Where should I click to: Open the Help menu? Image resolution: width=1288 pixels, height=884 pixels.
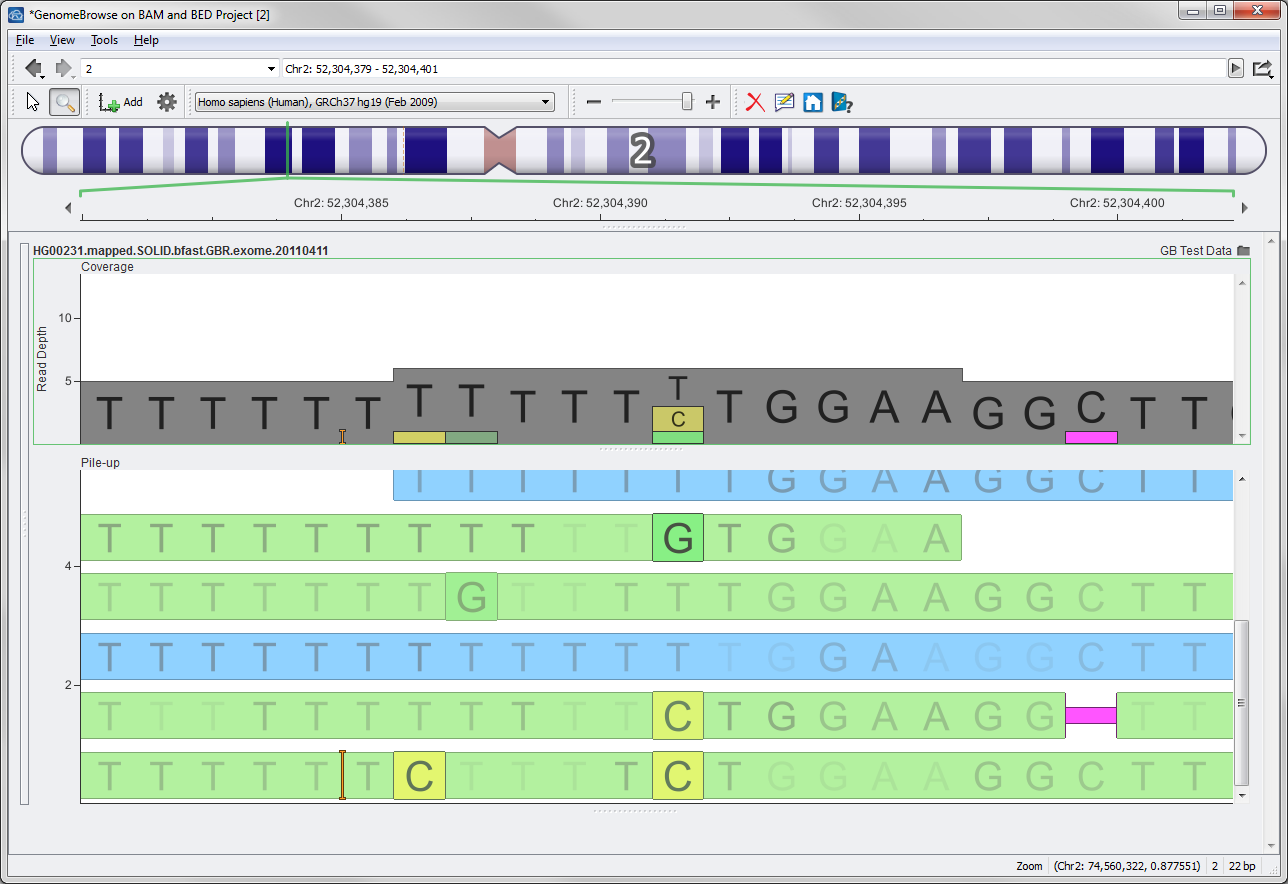[146, 40]
